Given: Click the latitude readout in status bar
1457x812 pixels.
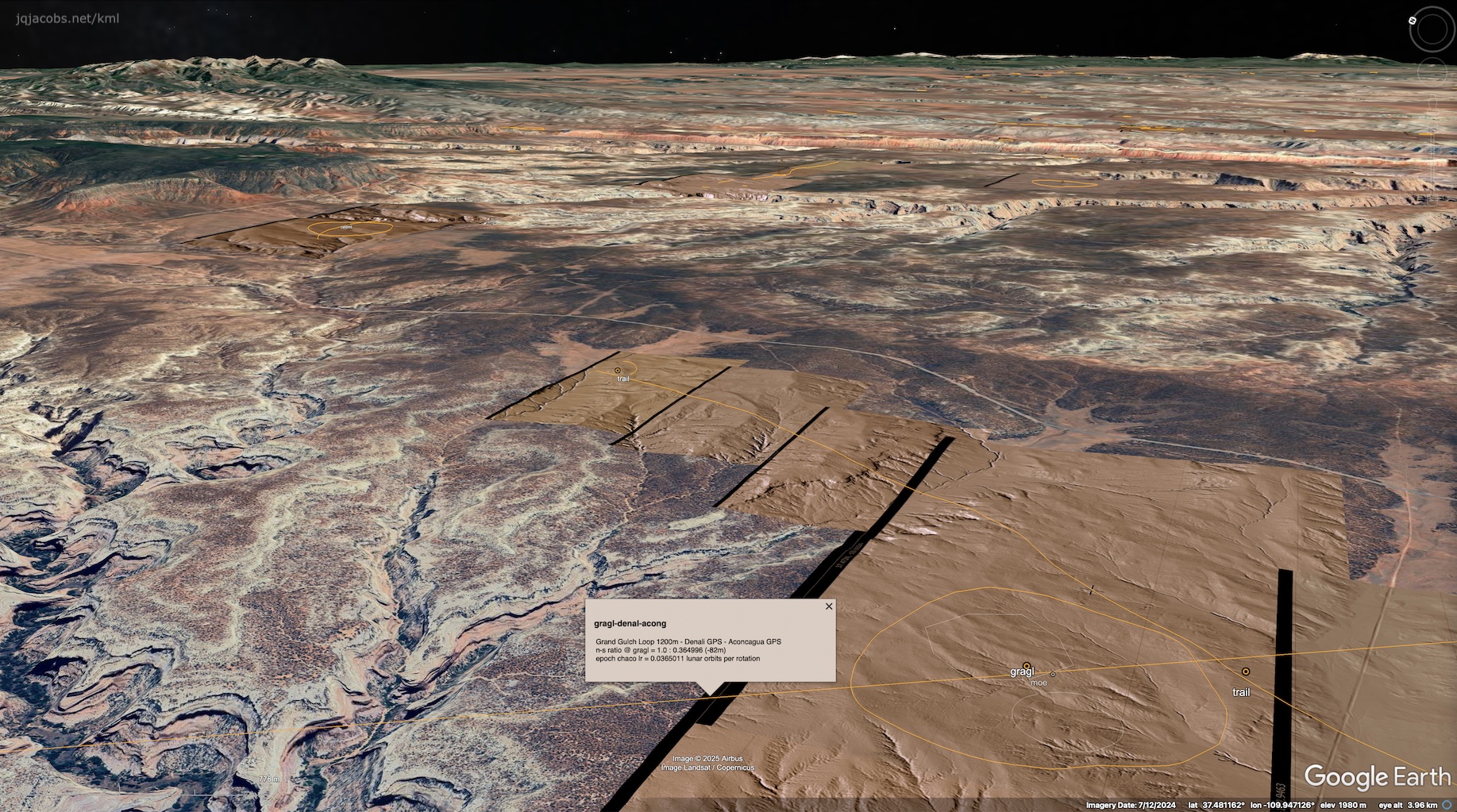Looking at the screenshot, I should pos(1216,805).
